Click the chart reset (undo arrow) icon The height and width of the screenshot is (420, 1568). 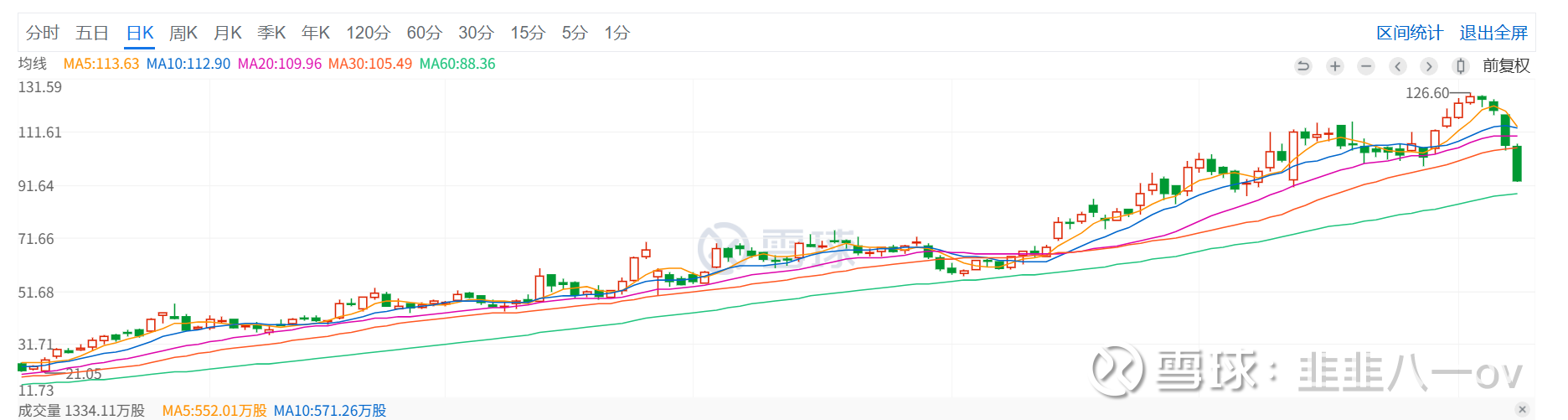pos(1303,65)
